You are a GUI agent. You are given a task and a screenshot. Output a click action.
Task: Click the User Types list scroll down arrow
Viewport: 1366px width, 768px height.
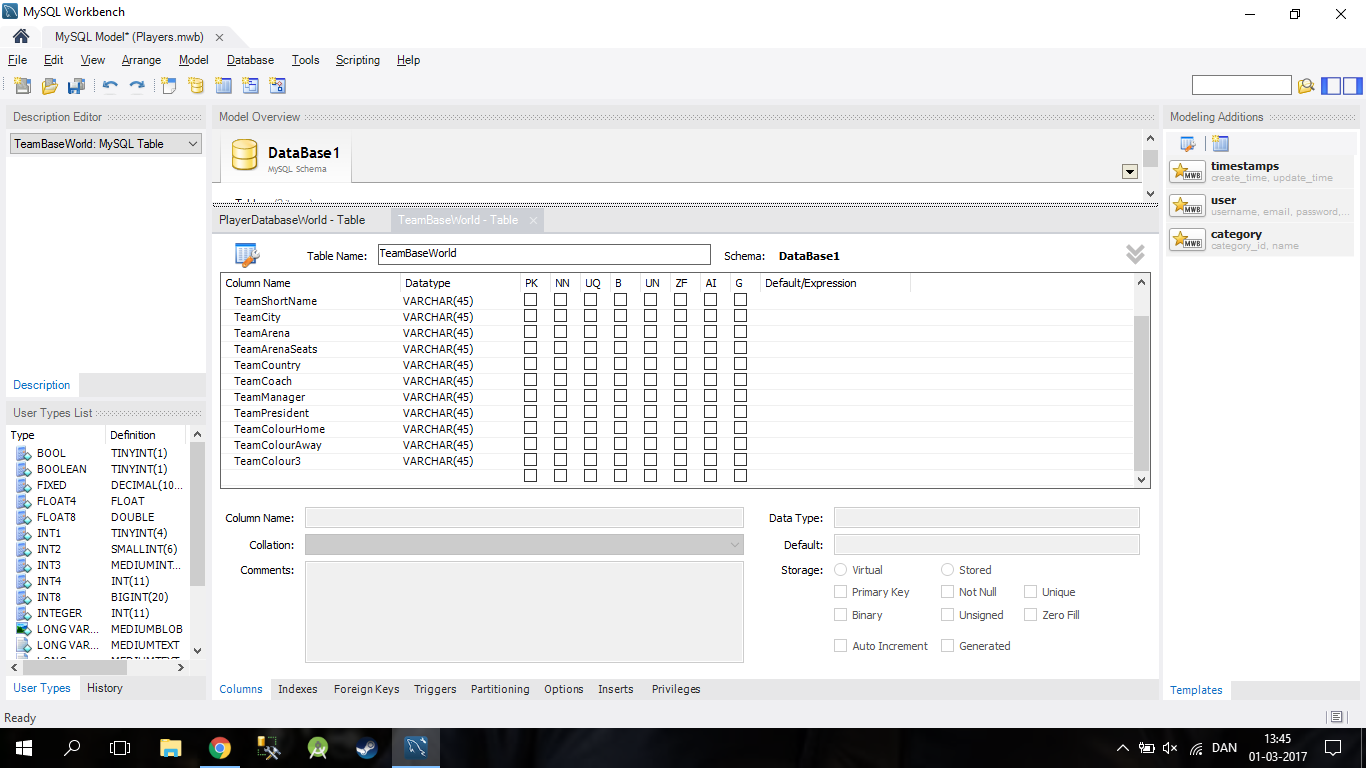pos(197,650)
